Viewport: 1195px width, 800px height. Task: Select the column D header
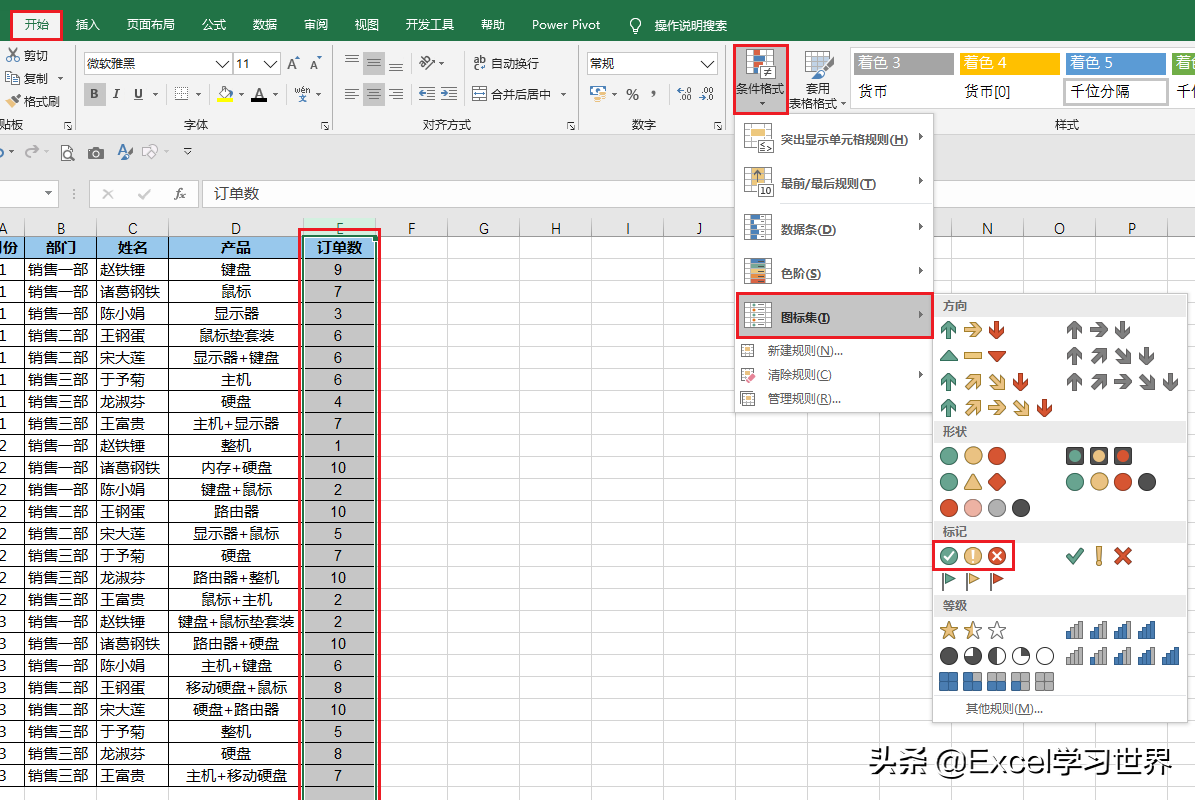[x=235, y=228]
